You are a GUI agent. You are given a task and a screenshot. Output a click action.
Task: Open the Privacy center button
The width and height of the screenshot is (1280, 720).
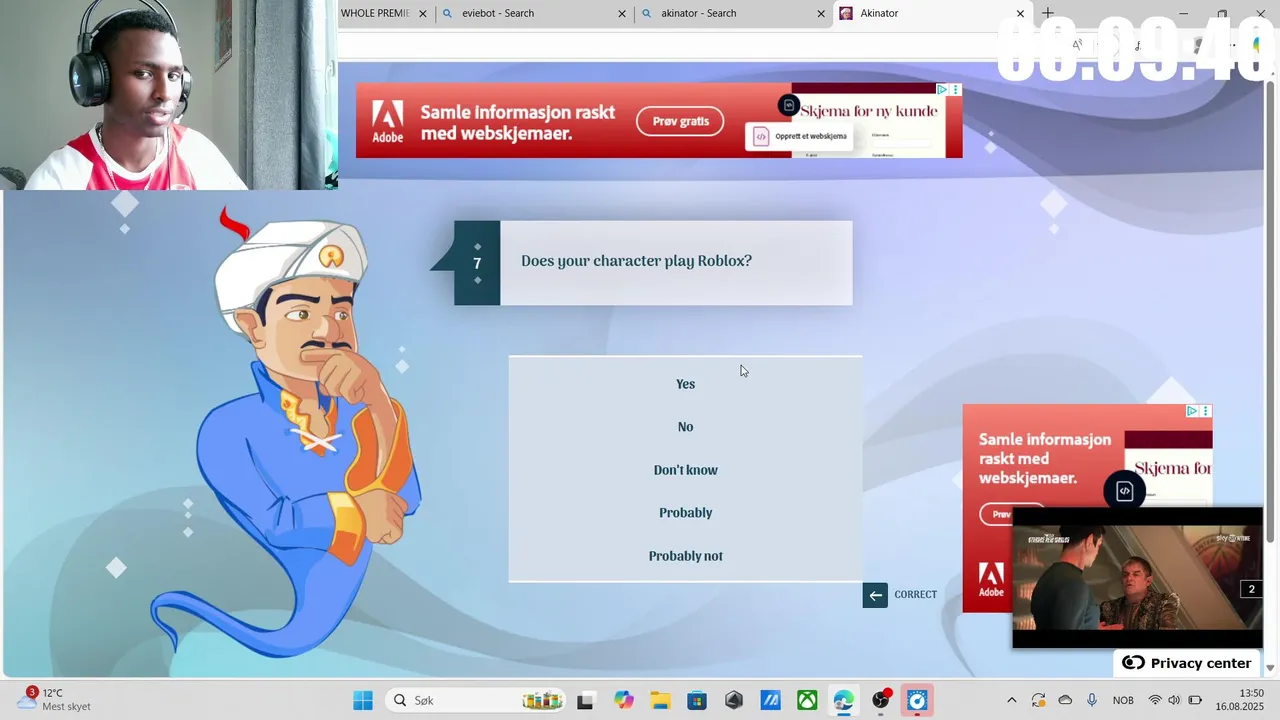click(1187, 663)
